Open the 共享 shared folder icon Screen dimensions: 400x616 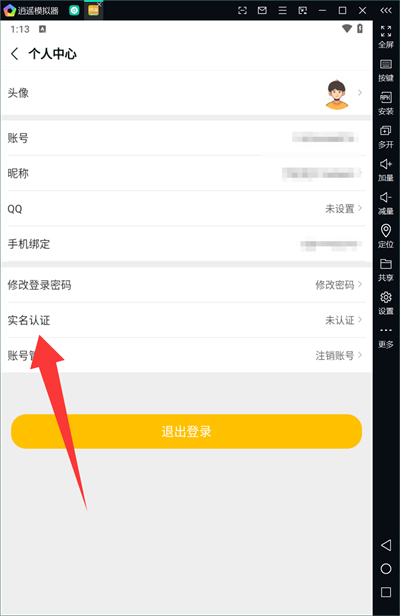coord(385,270)
